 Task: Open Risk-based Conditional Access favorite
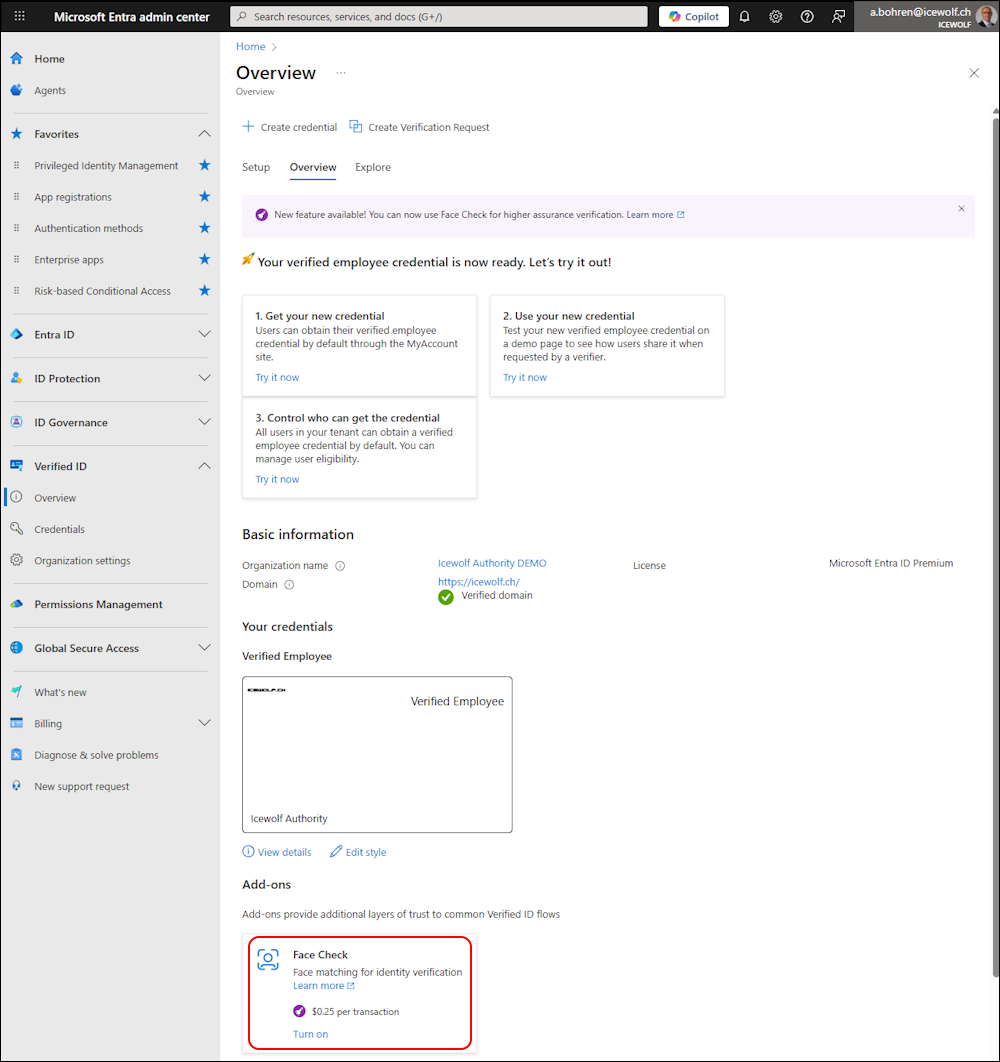[x=102, y=291]
